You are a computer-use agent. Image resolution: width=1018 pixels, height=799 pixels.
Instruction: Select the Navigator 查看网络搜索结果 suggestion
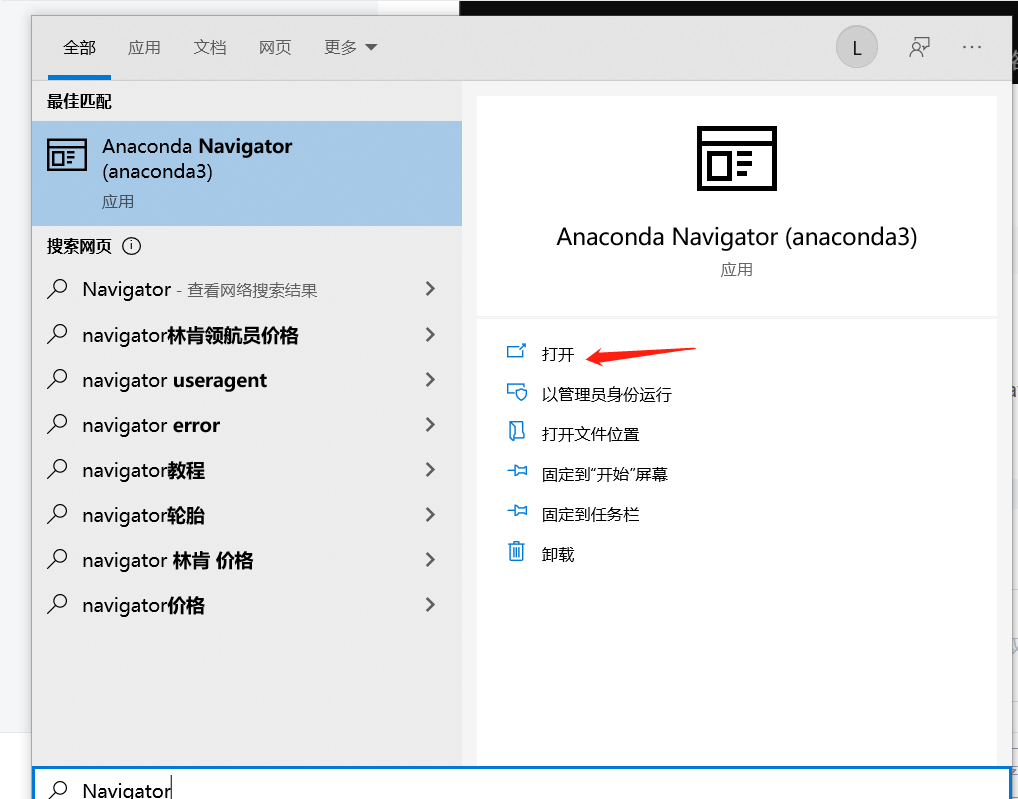pos(247,289)
